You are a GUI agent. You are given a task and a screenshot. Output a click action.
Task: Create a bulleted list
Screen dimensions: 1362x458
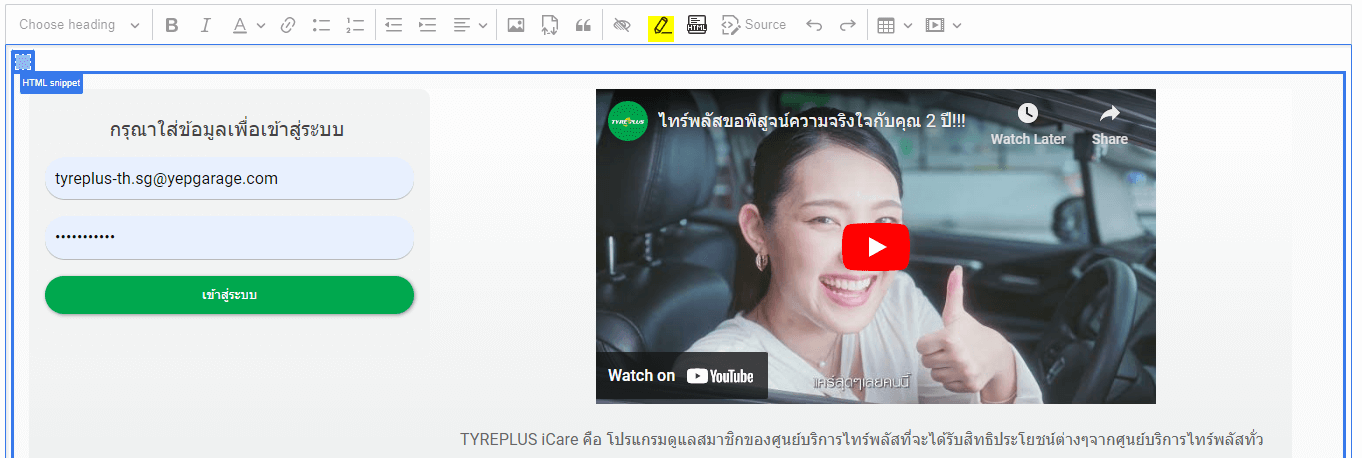coord(321,25)
